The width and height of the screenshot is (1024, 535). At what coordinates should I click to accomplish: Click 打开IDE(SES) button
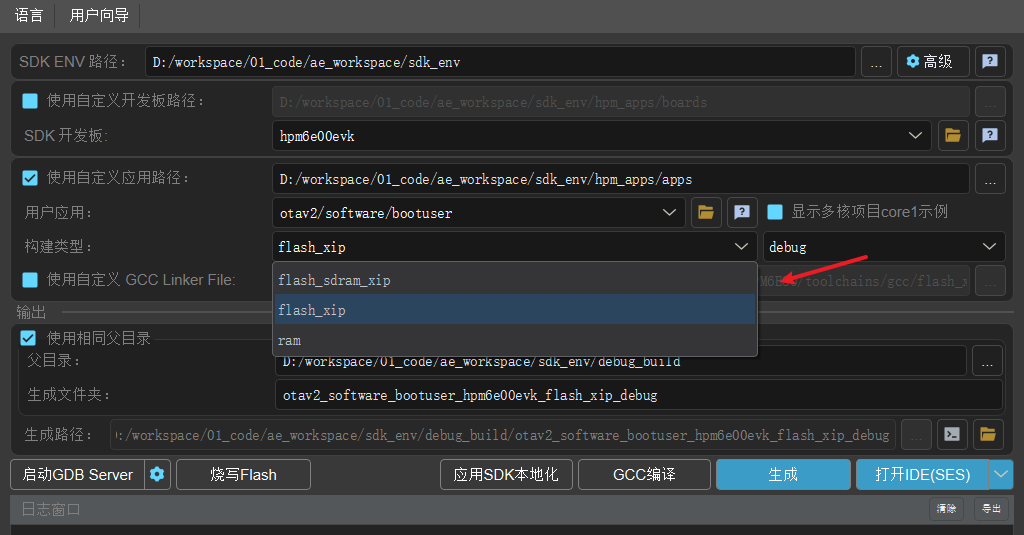(922, 475)
